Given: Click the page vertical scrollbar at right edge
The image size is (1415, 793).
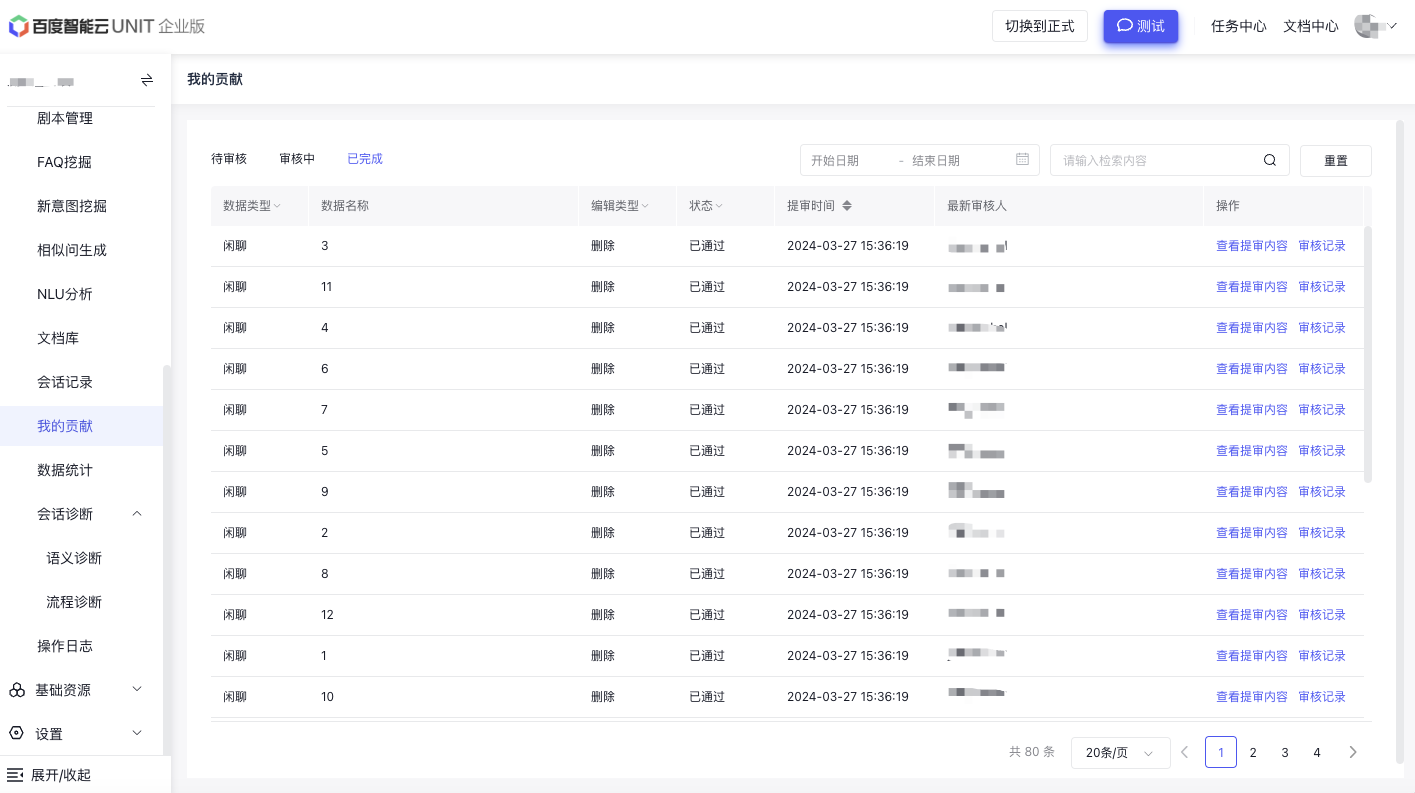Looking at the screenshot, I should tap(1400, 440).
